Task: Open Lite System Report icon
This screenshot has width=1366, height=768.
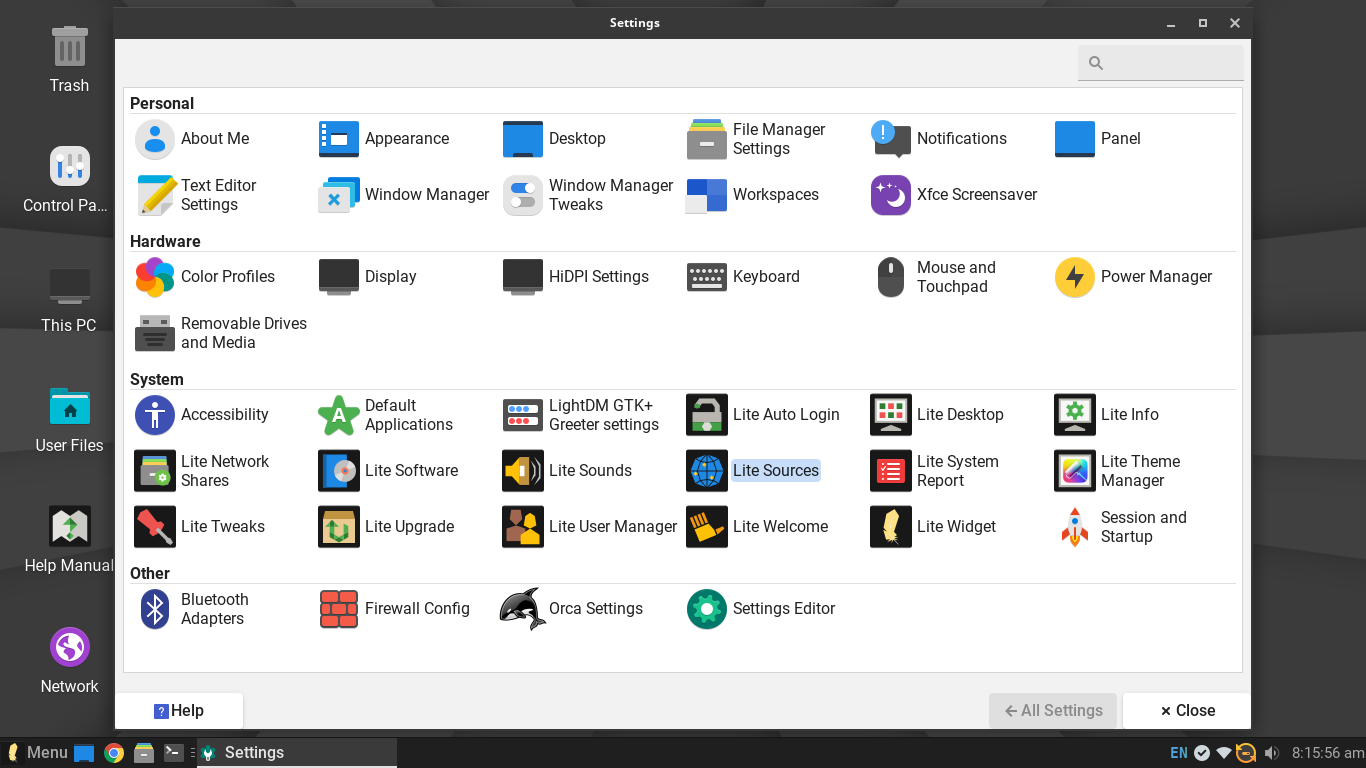Action: coord(891,471)
